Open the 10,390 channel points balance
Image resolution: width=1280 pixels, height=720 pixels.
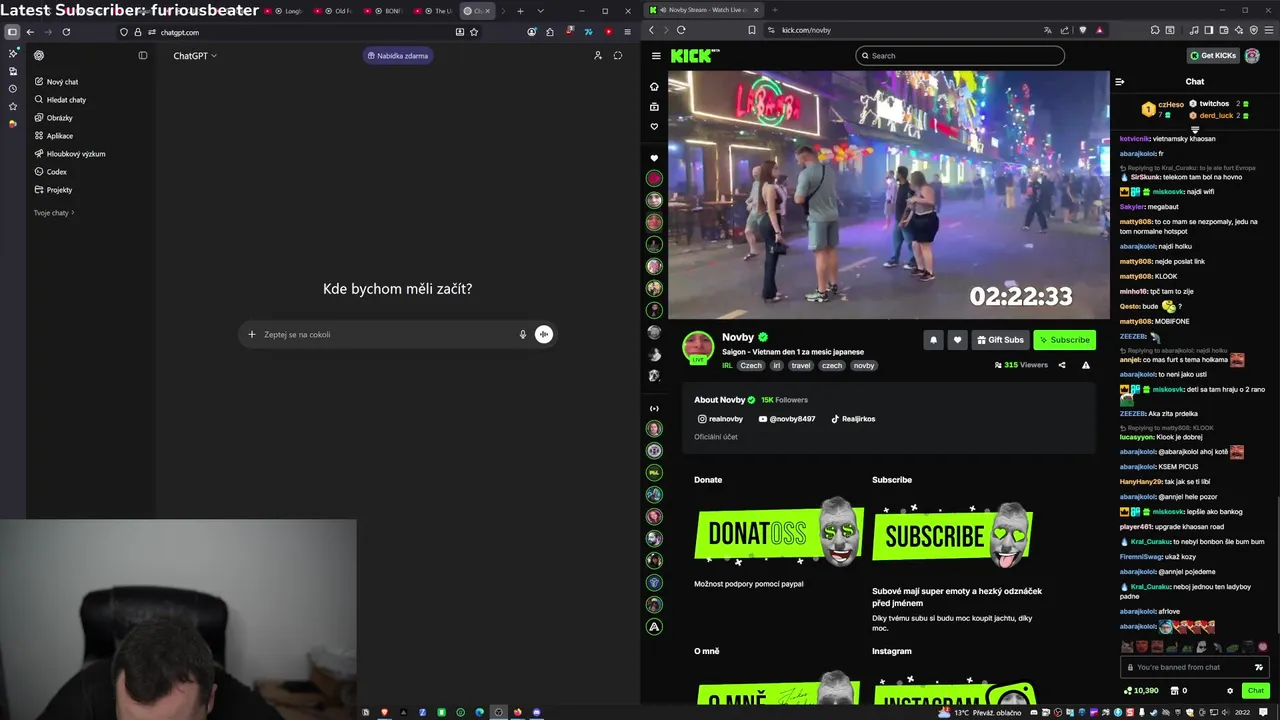pyautogui.click(x=1141, y=690)
